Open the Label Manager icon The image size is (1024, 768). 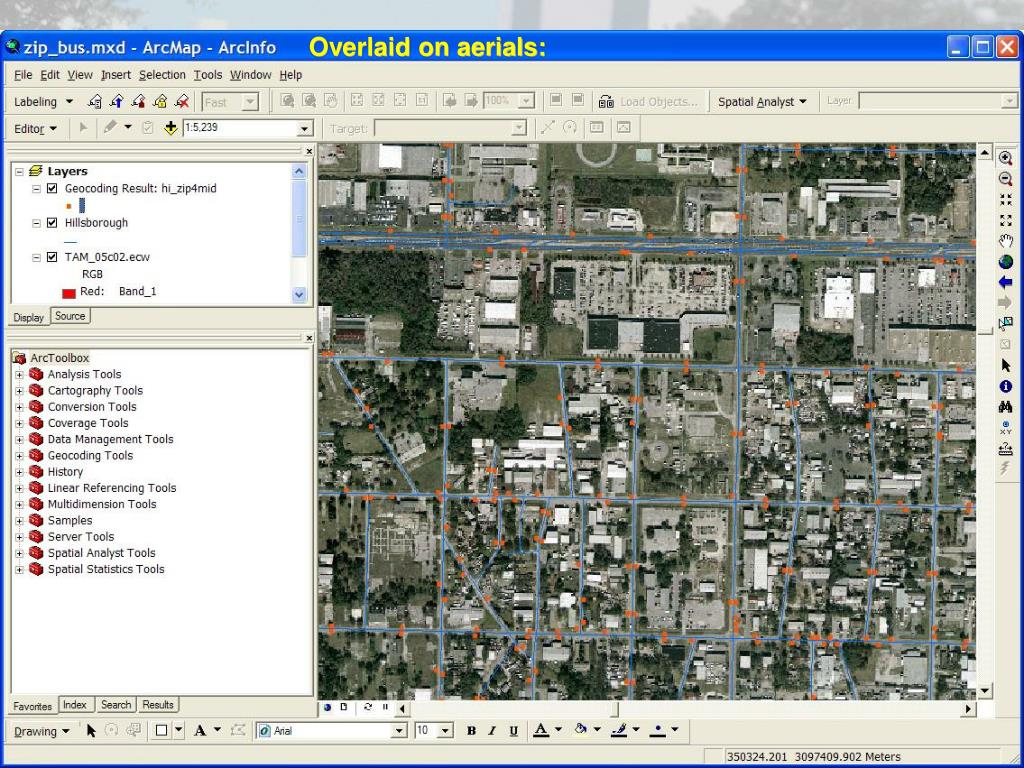click(x=95, y=101)
